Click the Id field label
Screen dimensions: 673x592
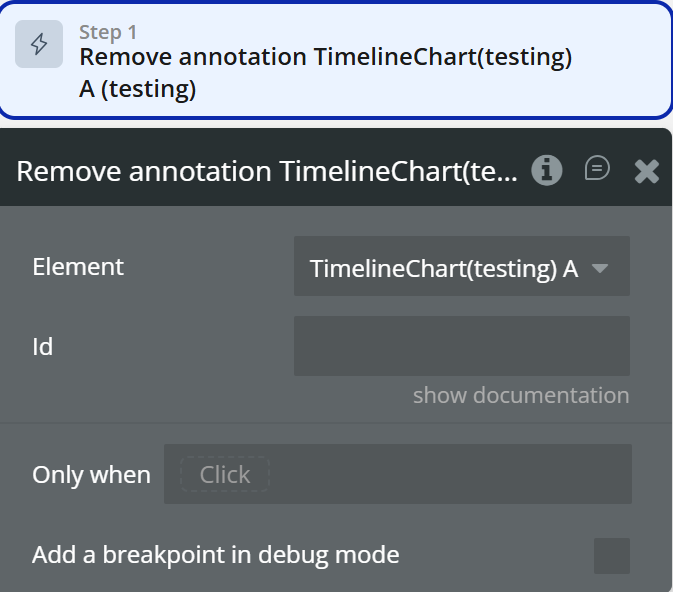pos(43,347)
